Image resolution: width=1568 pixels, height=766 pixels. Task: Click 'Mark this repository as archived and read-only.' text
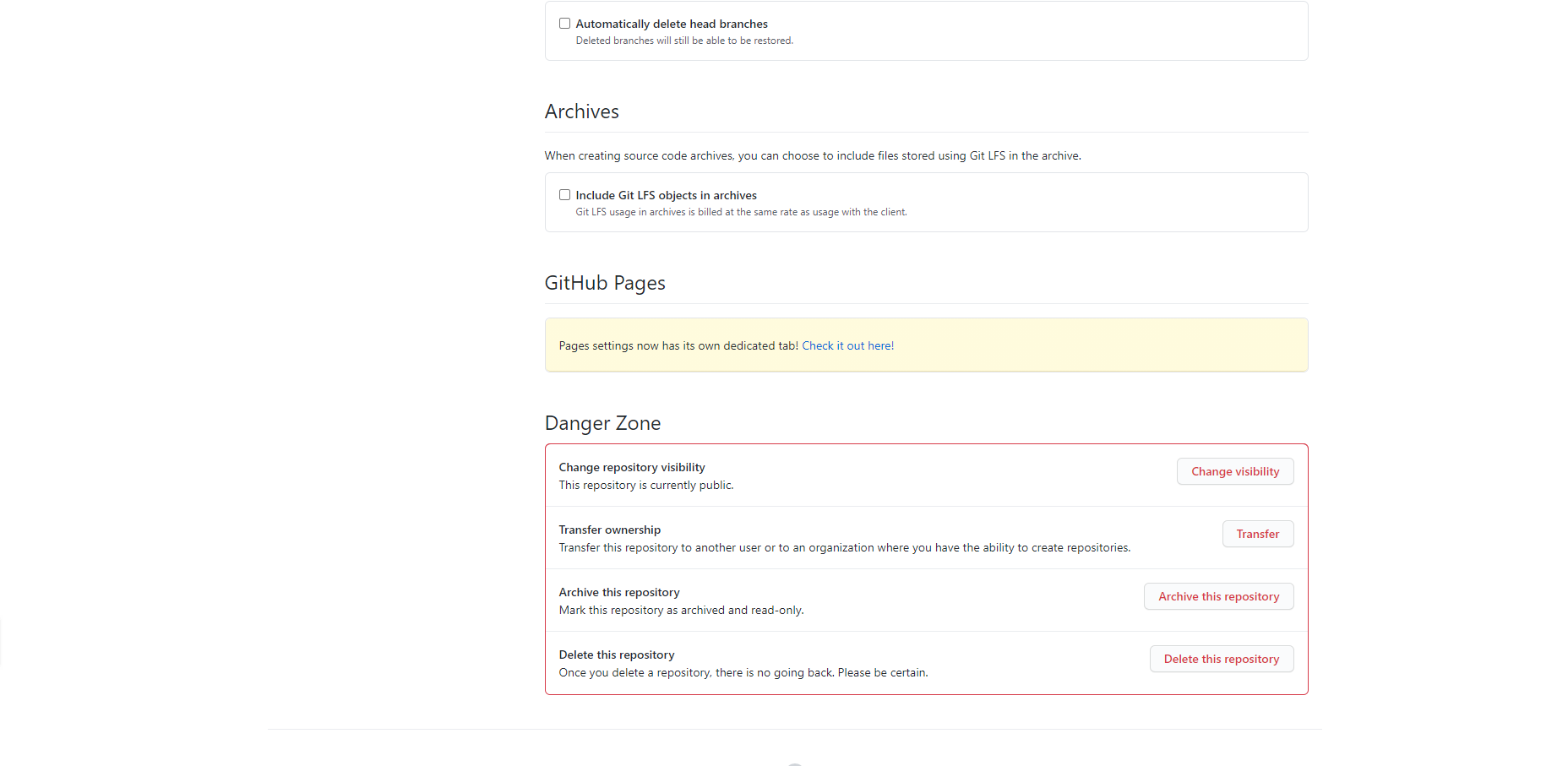[682, 610]
